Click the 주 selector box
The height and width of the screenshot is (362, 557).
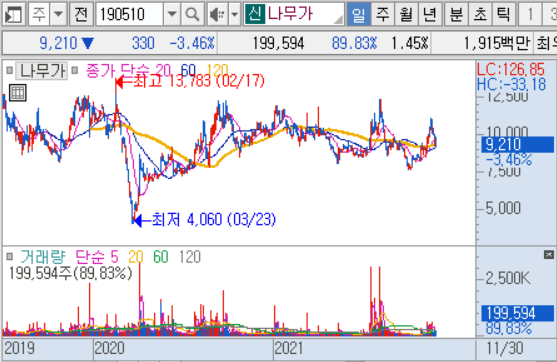(x=39, y=14)
